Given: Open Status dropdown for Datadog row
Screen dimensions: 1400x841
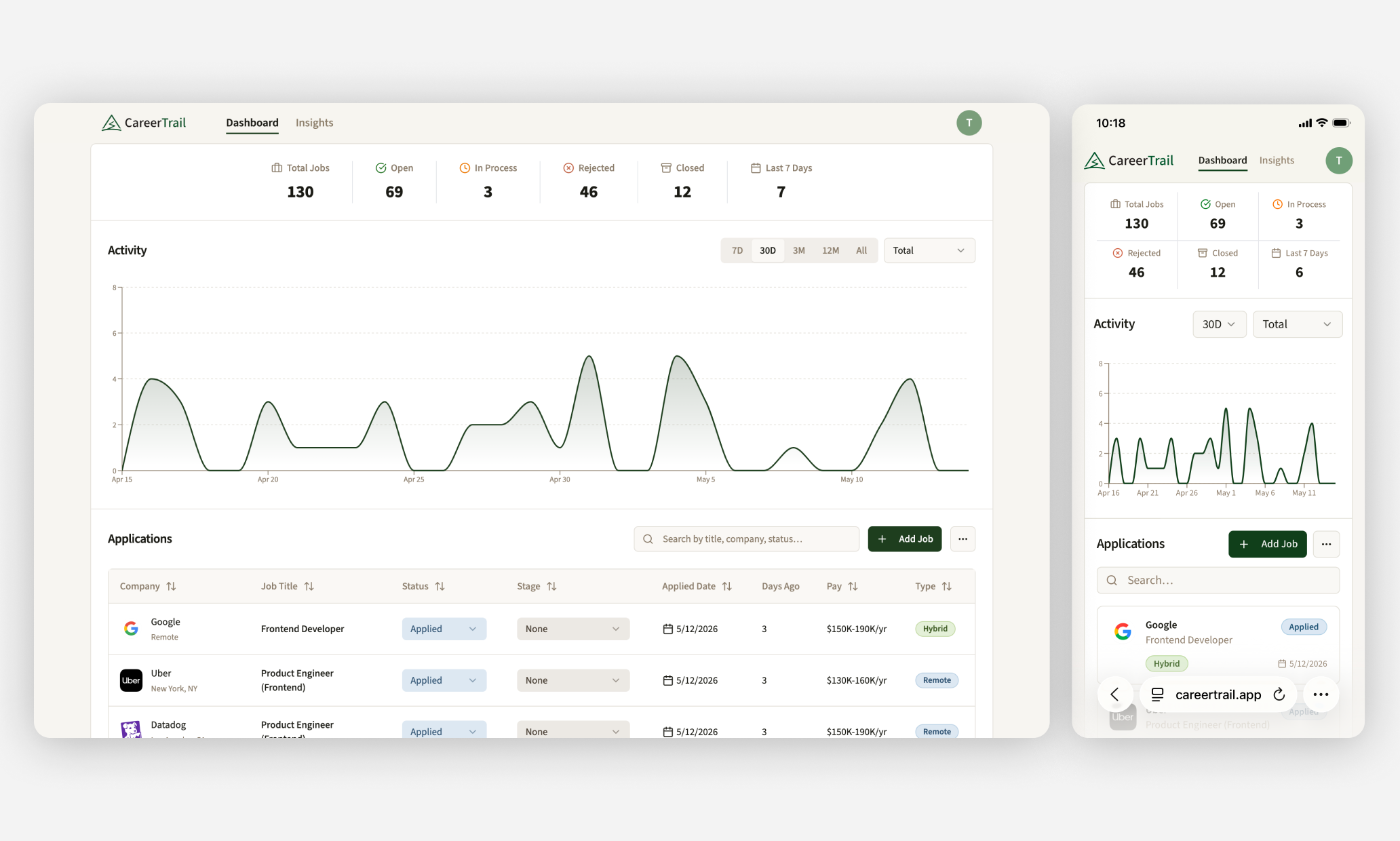Looking at the screenshot, I should pos(444,730).
